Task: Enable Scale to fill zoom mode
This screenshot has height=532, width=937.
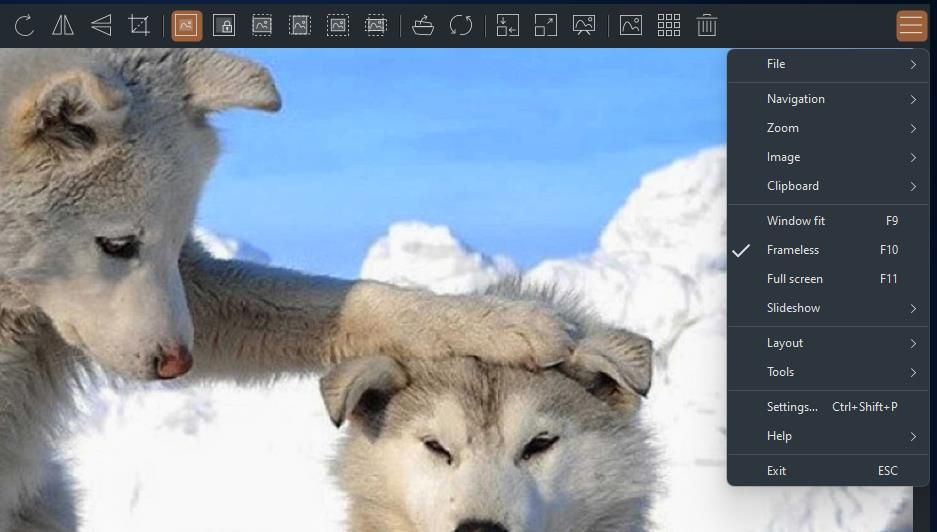Action: (376, 26)
